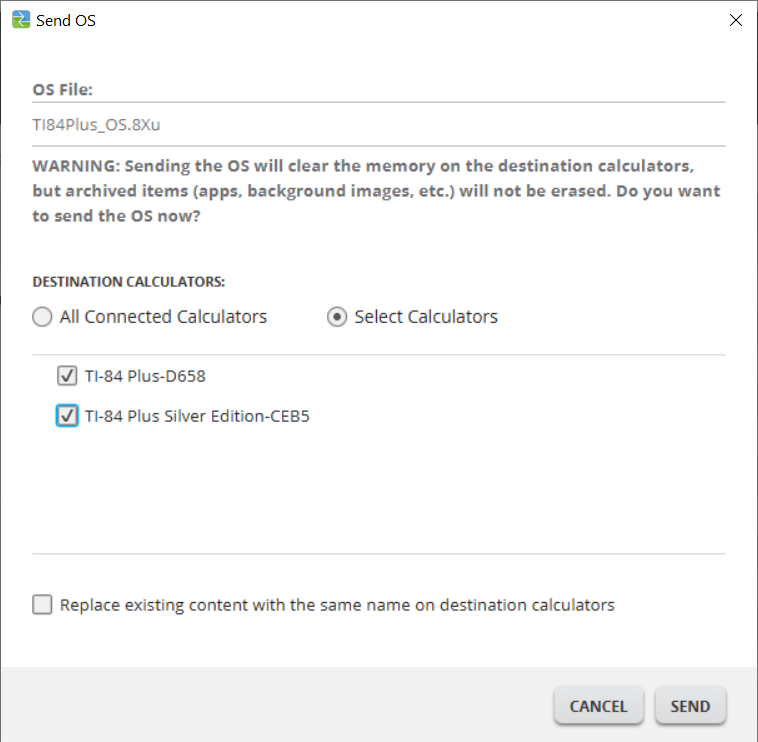
Task: Choose the Select Calculators radio button
Action: [x=338, y=317]
